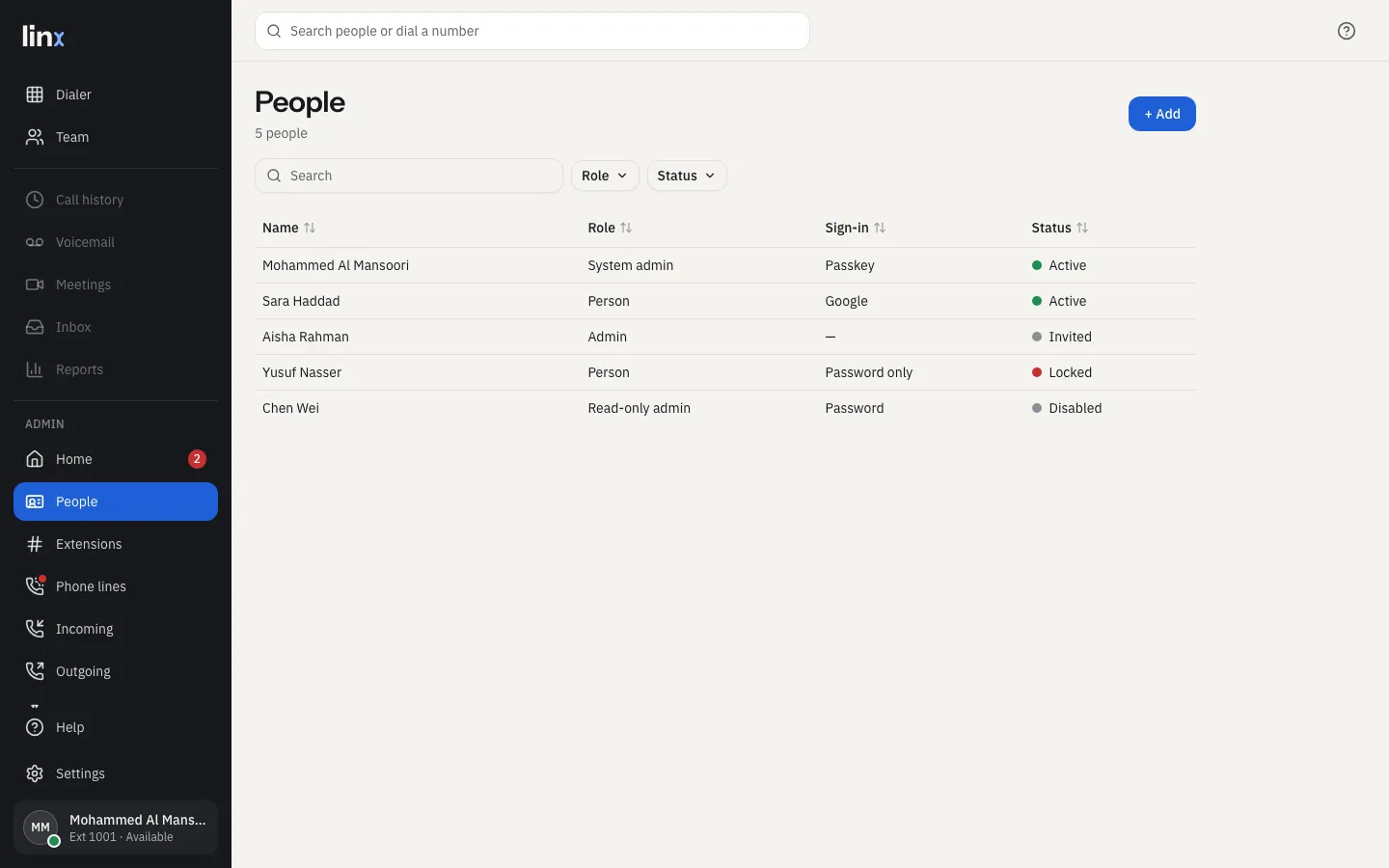Click the help question icon in top bar

pos(1347,31)
